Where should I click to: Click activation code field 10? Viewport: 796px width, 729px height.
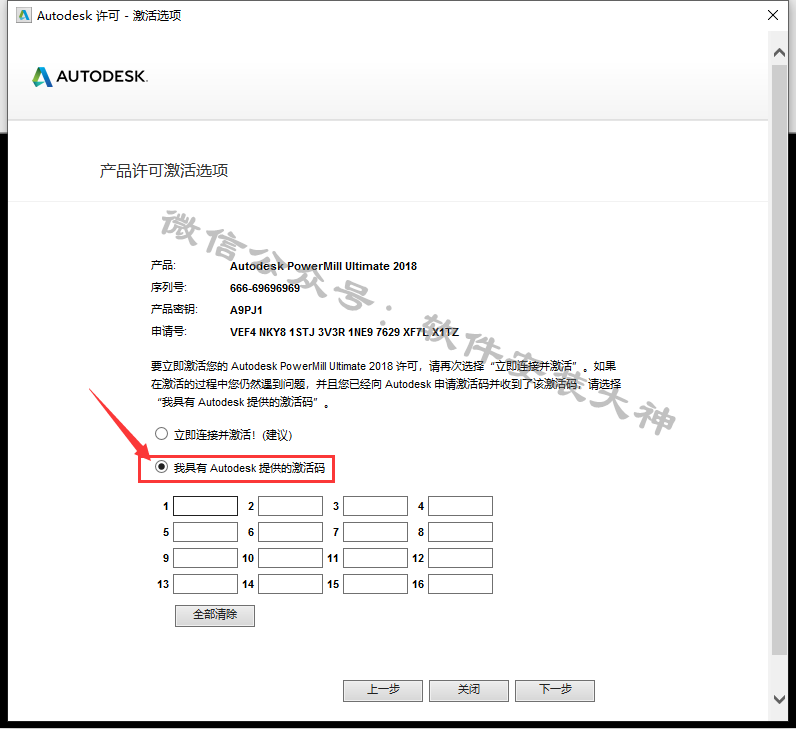pyautogui.click(x=290, y=558)
